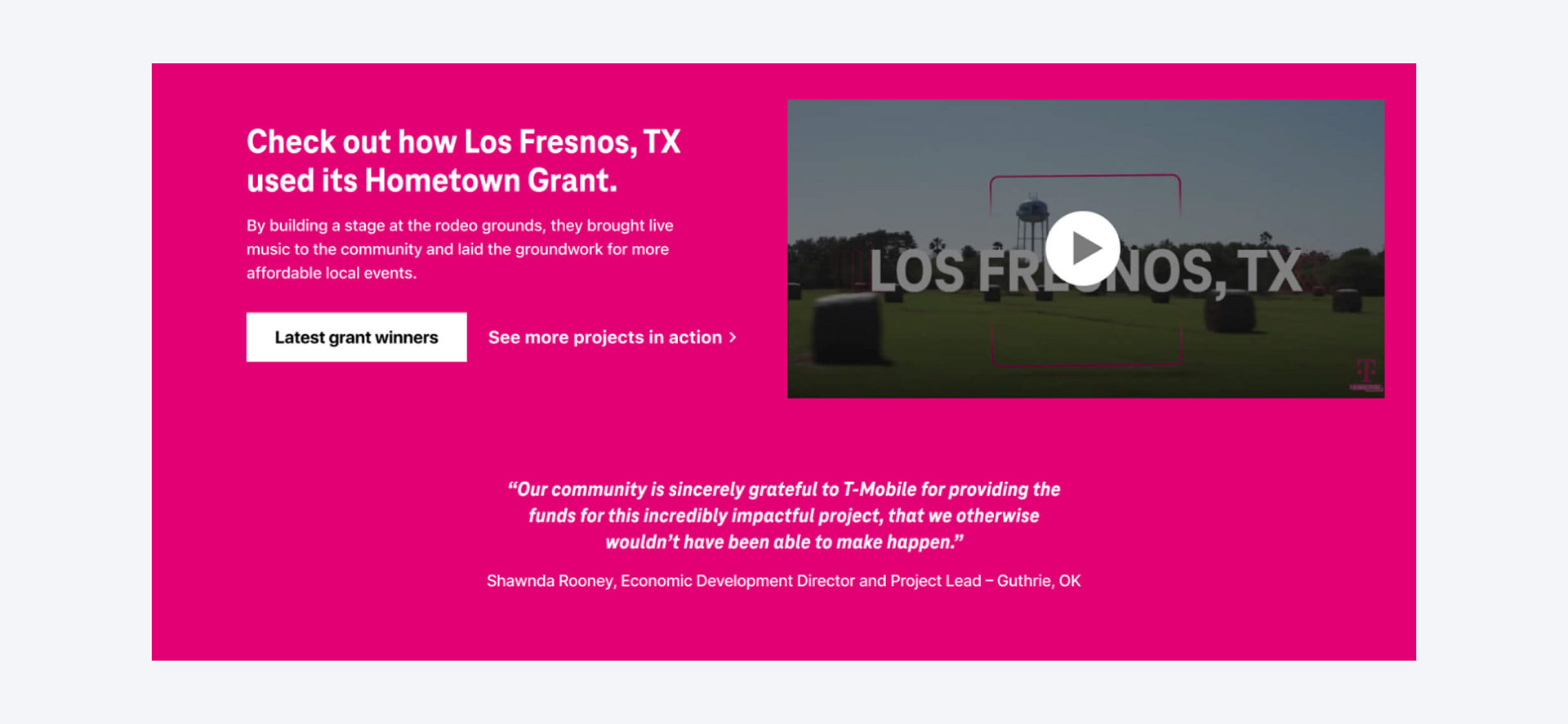
Task: Select the water tower in the video thumbnail
Action: pyautogui.click(x=1033, y=221)
